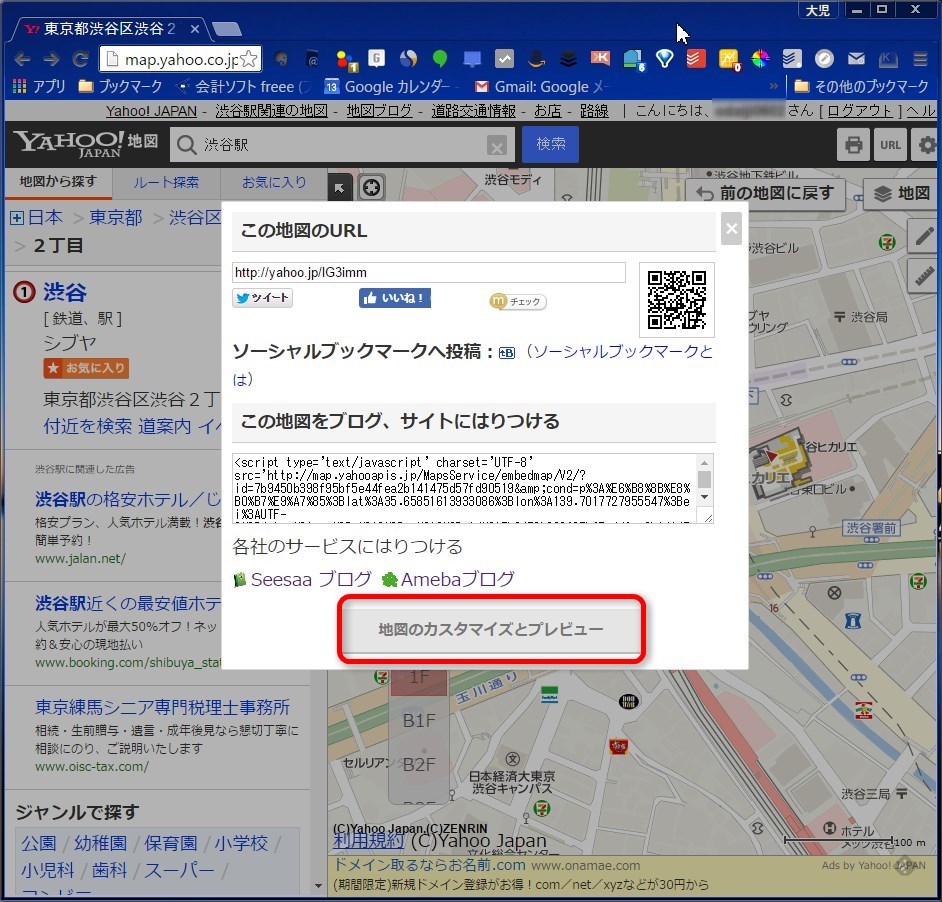This screenshot has width=942, height=902.
Task: Click the 東京都 breadcrumb link
Action: [x=116, y=217]
